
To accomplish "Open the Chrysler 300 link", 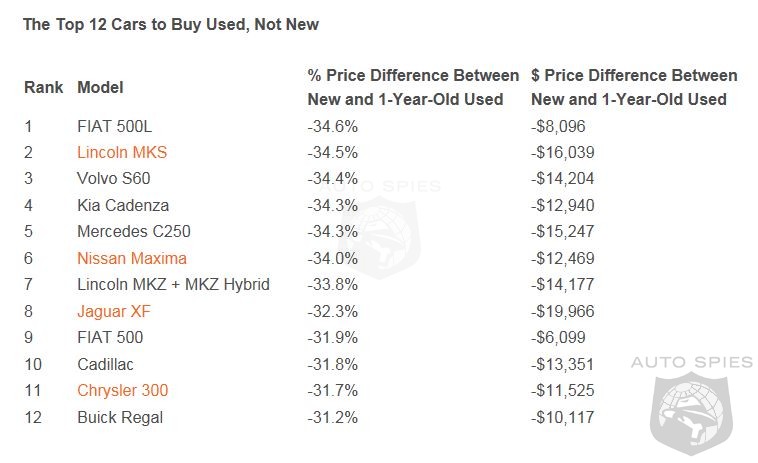I will tap(122, 390).
